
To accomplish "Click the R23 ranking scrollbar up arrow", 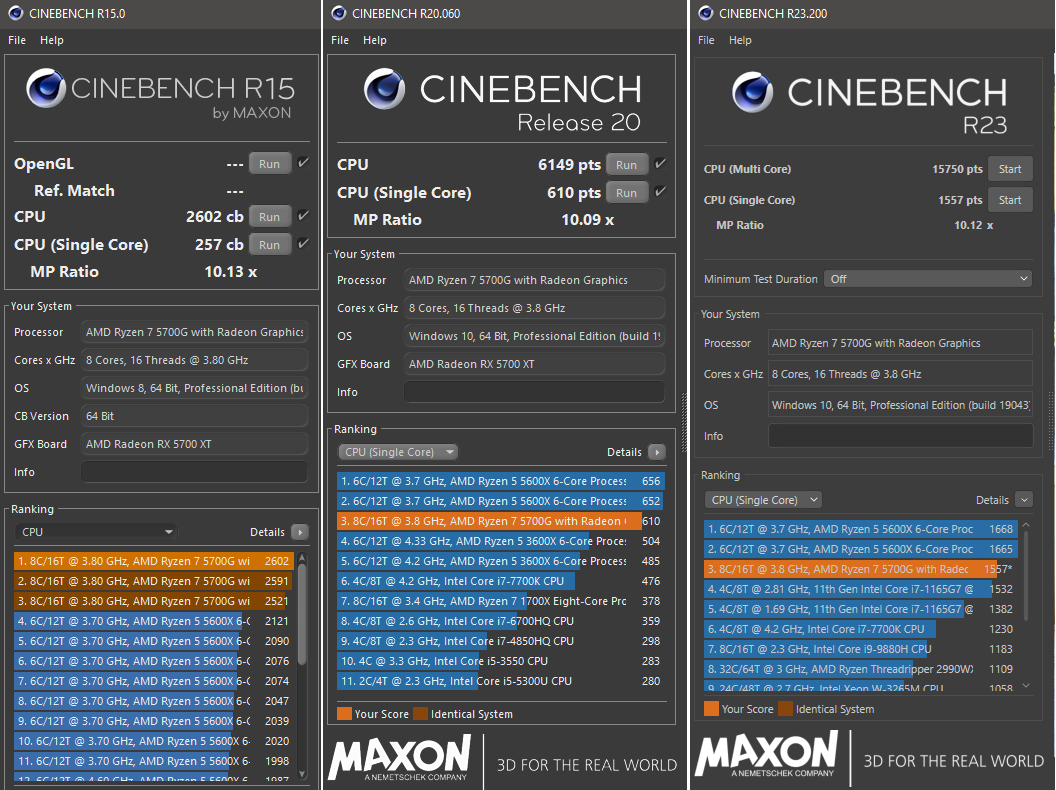I will (1026, 525).
